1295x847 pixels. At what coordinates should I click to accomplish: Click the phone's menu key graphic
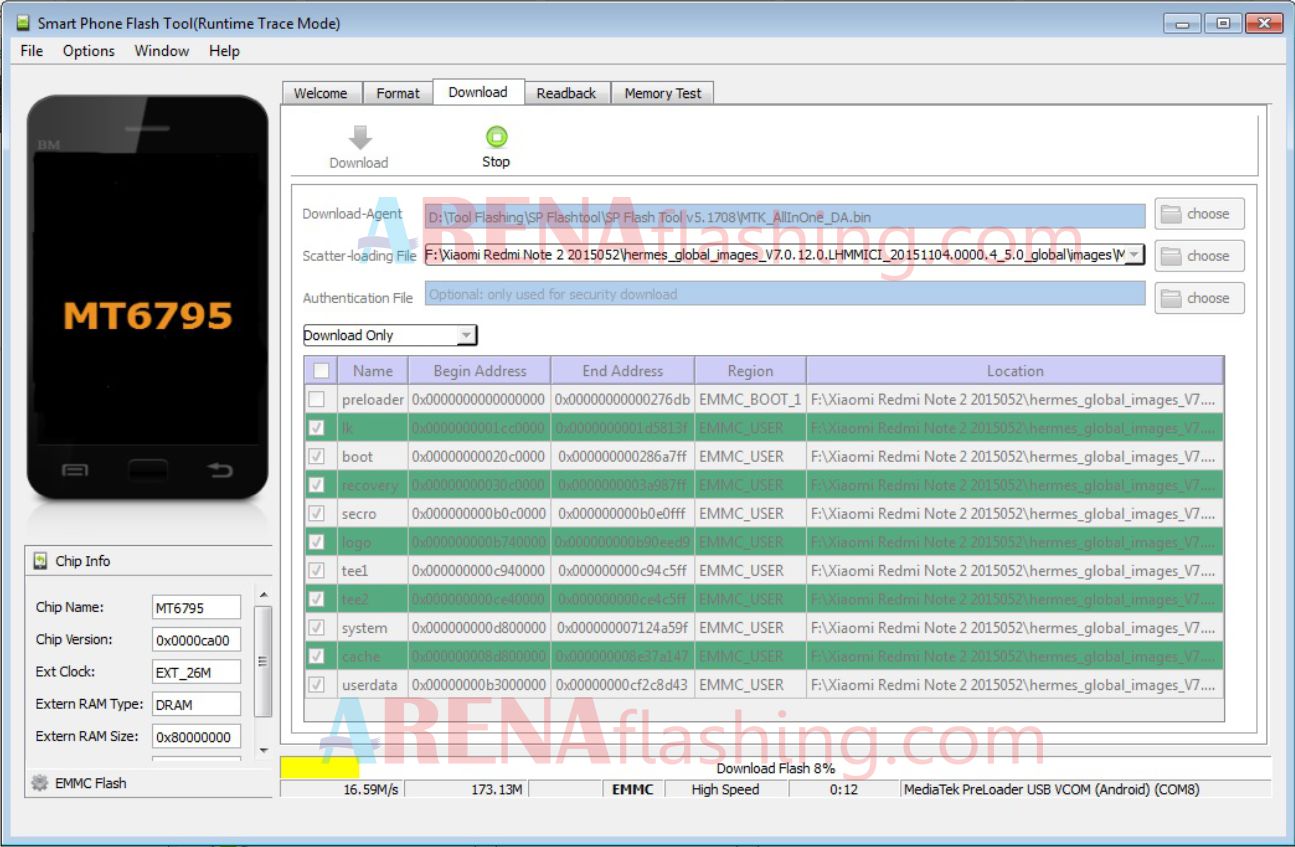75,469
